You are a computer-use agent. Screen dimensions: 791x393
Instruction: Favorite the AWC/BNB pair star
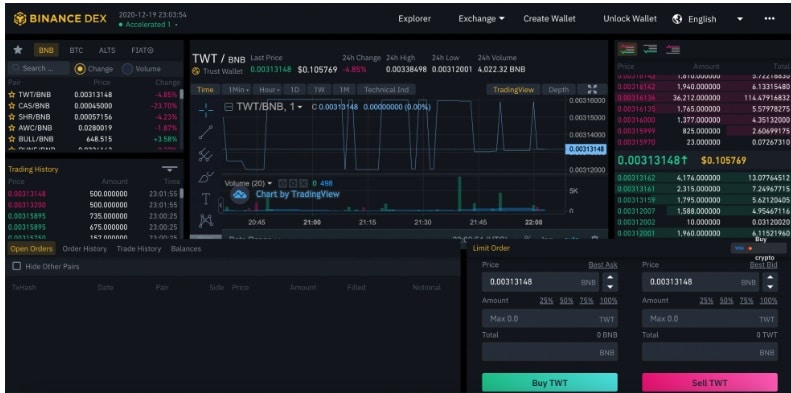(12, 128)
